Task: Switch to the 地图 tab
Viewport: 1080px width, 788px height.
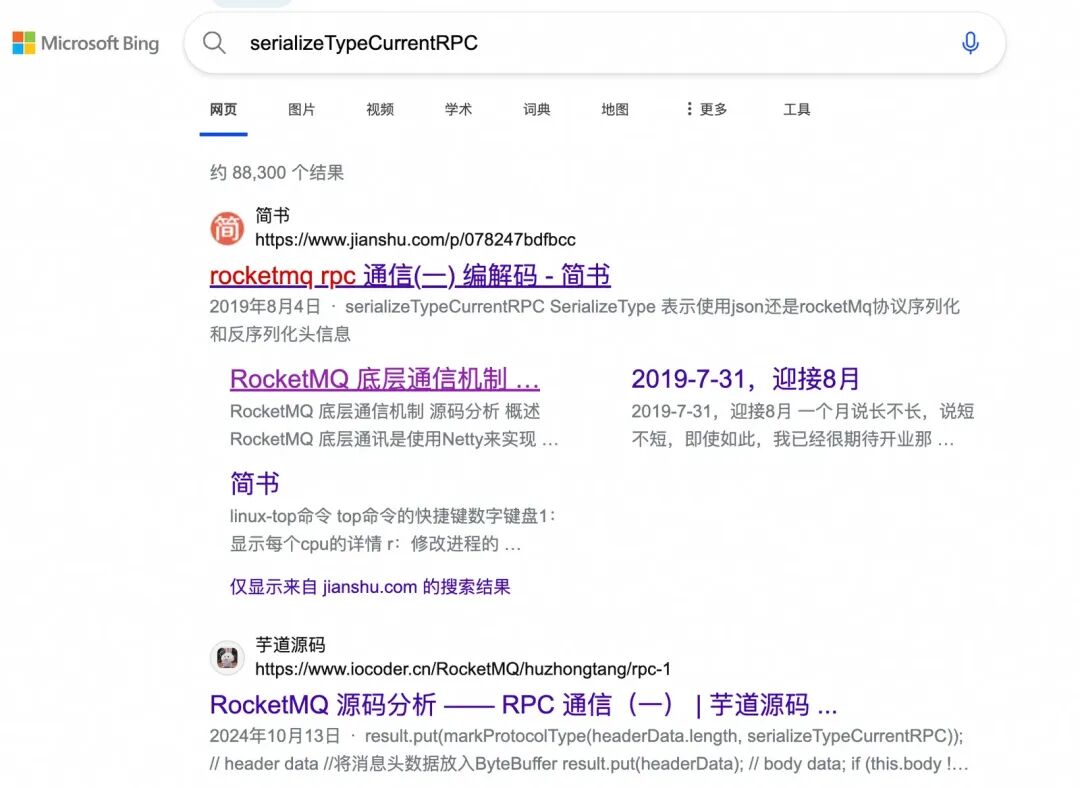Action: coord(615,110)
